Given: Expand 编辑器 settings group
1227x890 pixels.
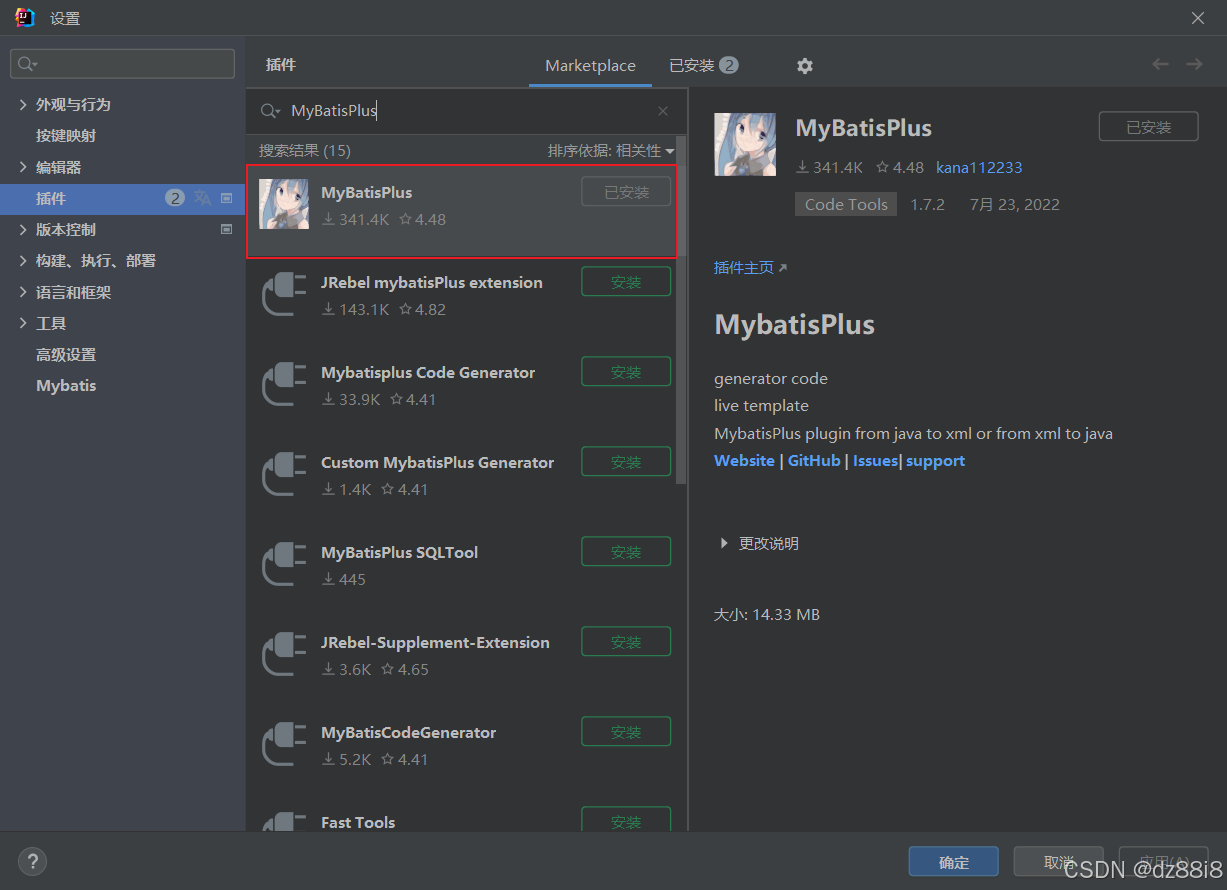Looking at the screenshot, I should point(23,167).
